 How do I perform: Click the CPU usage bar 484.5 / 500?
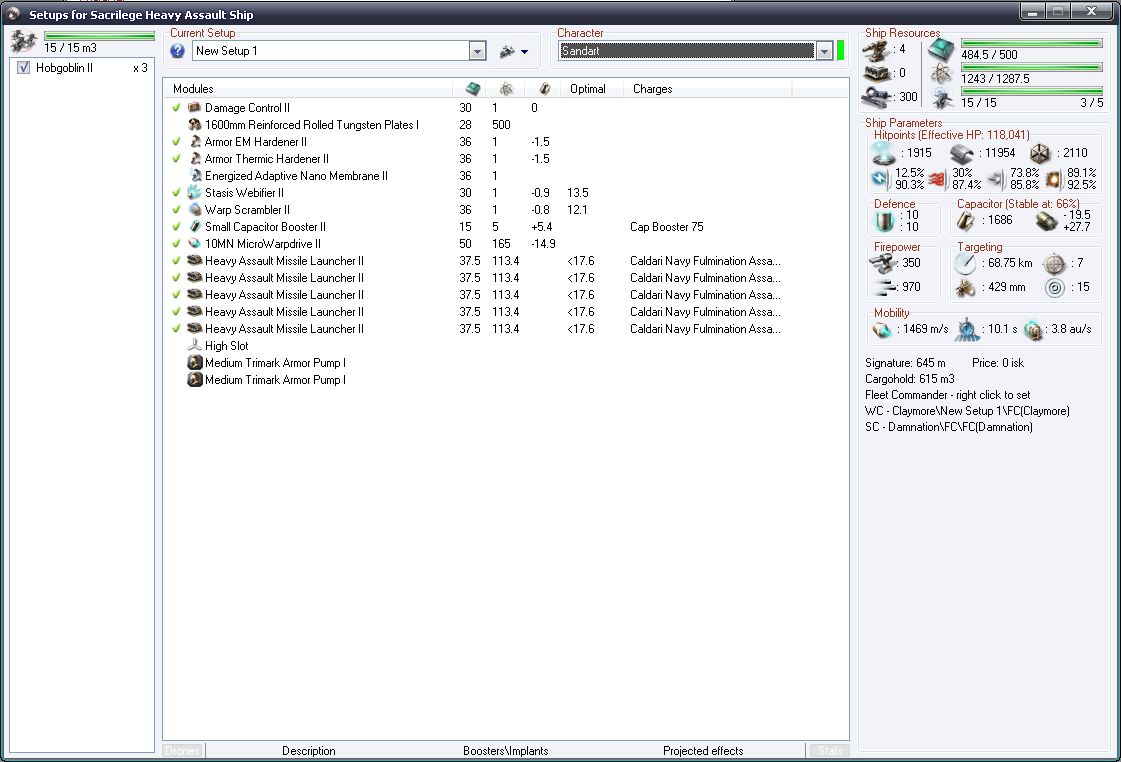pyautogui.click(x=1031, y=44)
